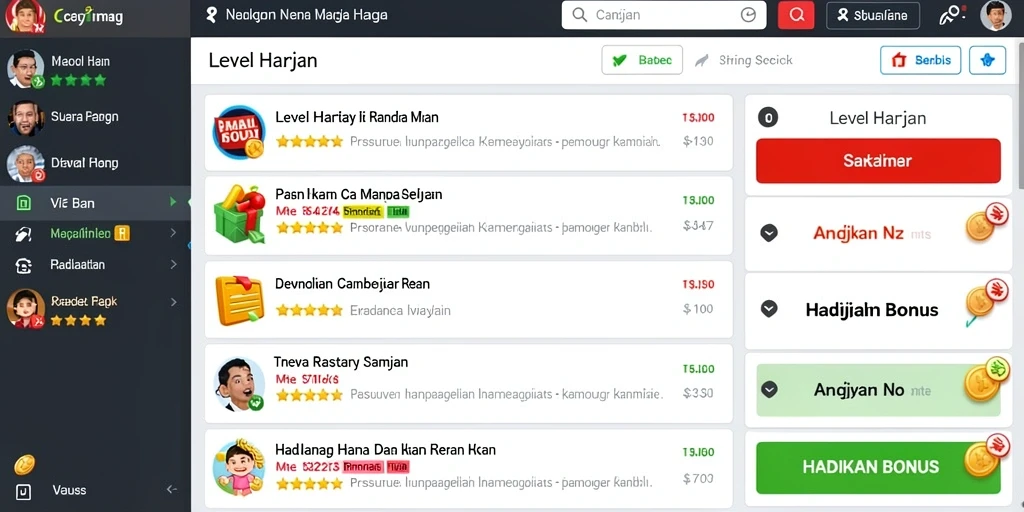Click the Canjjan search input field
Viewport: 1024px width, 512px height.
click(x=664, y=15)
